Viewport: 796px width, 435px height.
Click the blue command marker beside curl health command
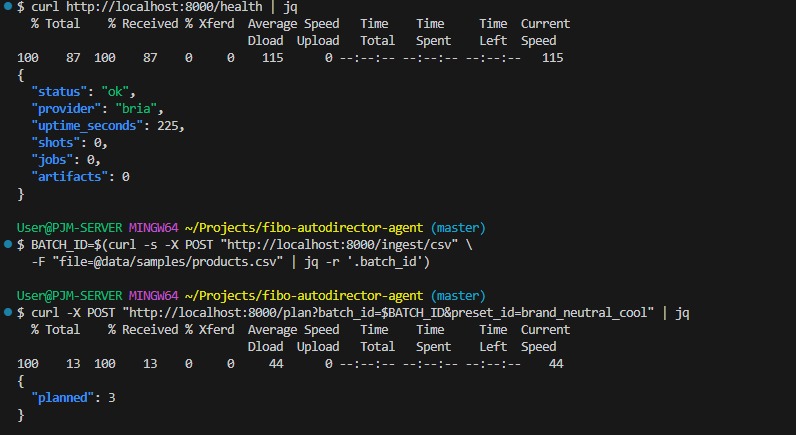(8, 6)
